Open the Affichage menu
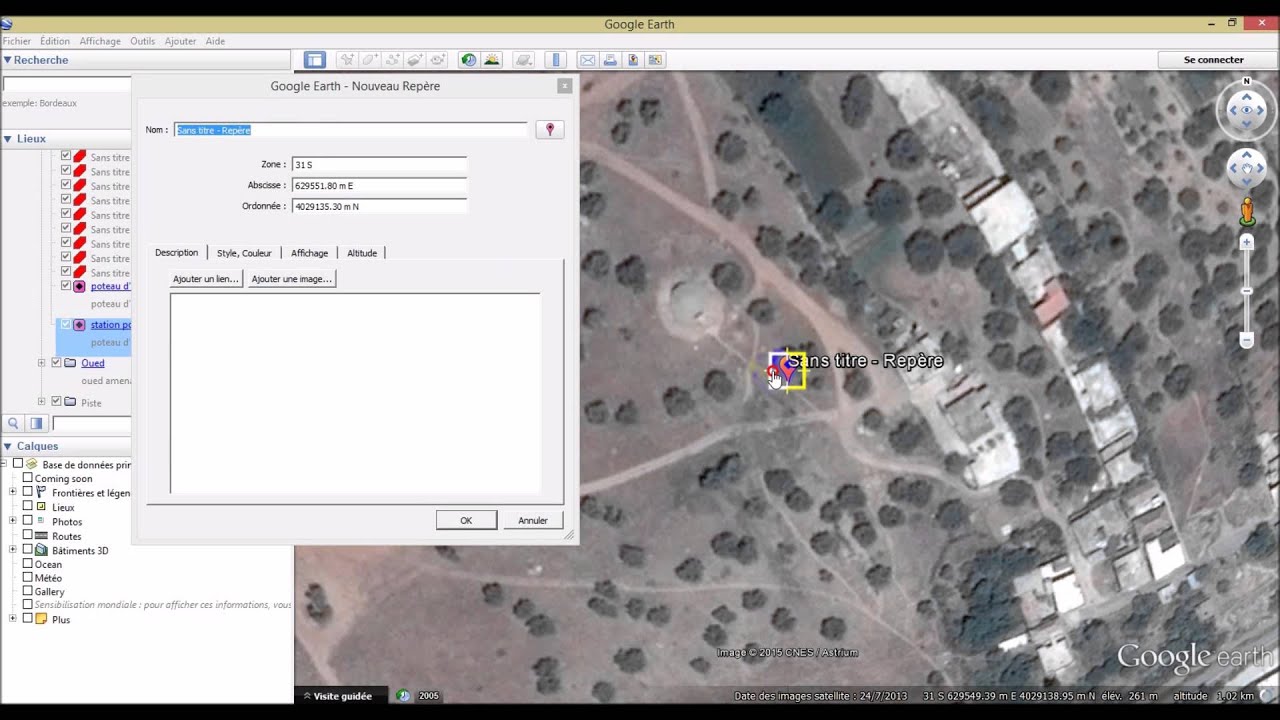 [x=100, y=41]
